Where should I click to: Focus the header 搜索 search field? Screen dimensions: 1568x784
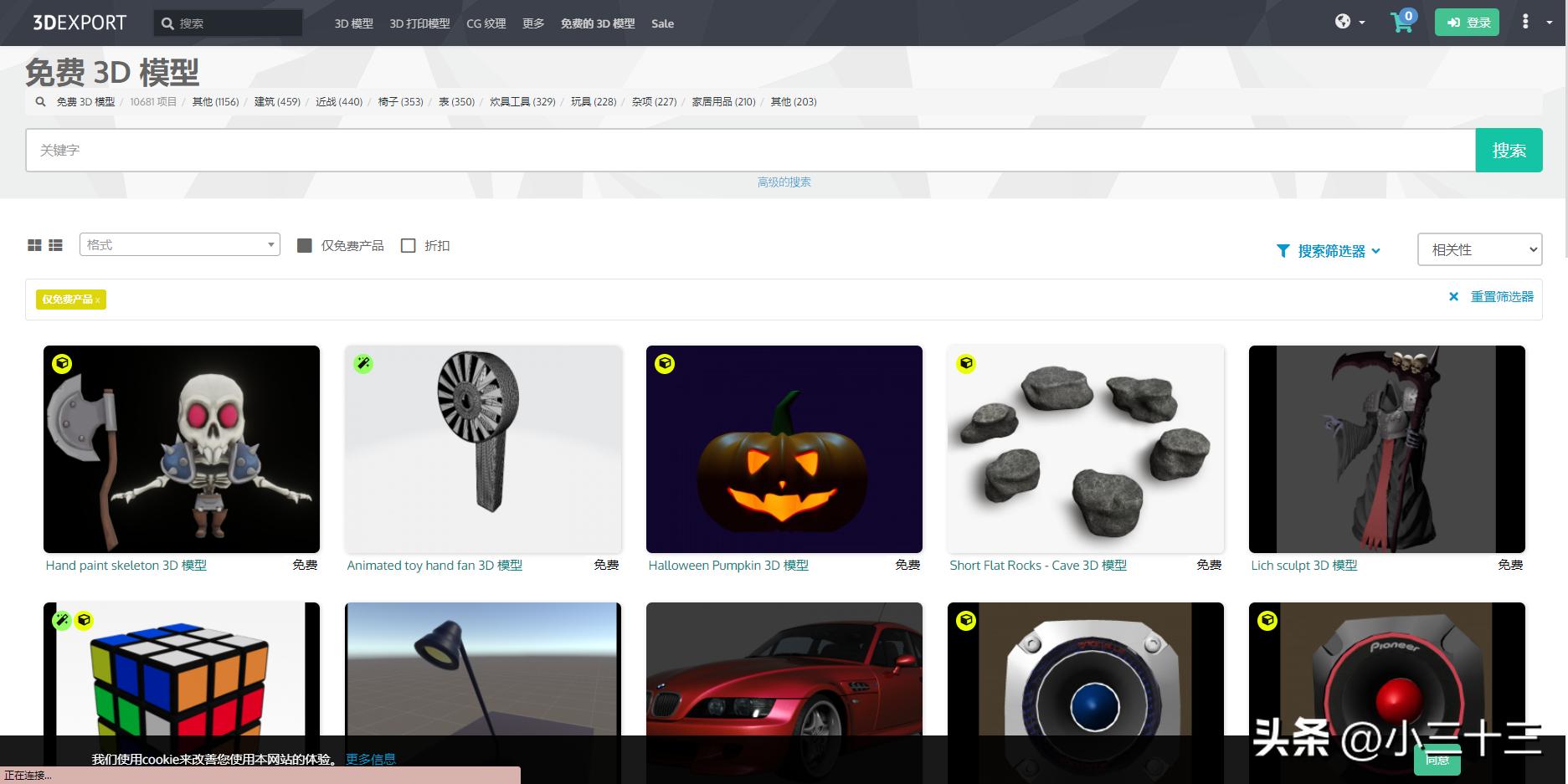(228, 23)
